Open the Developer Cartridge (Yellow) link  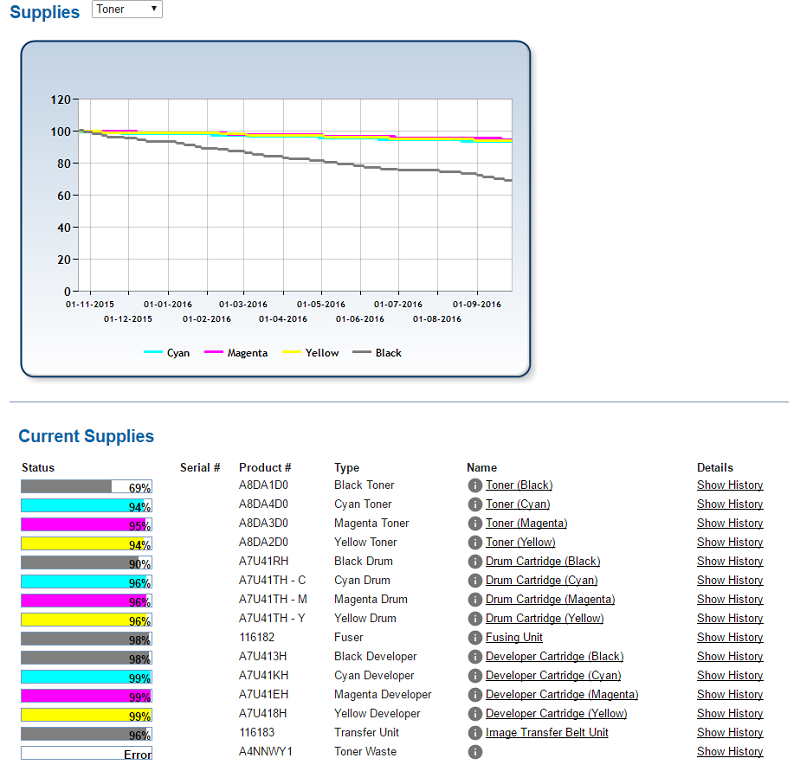click(x=556, y=713)
